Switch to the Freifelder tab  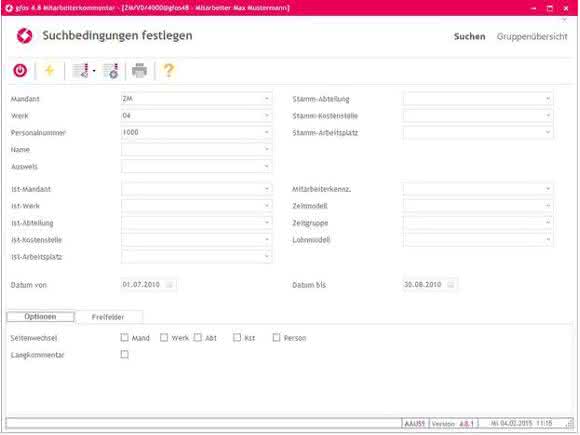coord(108,317)
